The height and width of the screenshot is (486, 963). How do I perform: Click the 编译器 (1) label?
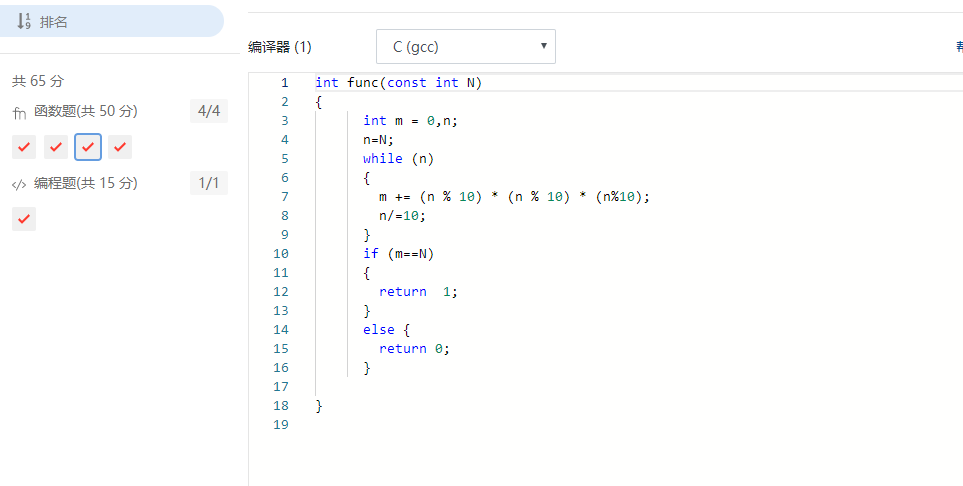click(x=280, y=47)
